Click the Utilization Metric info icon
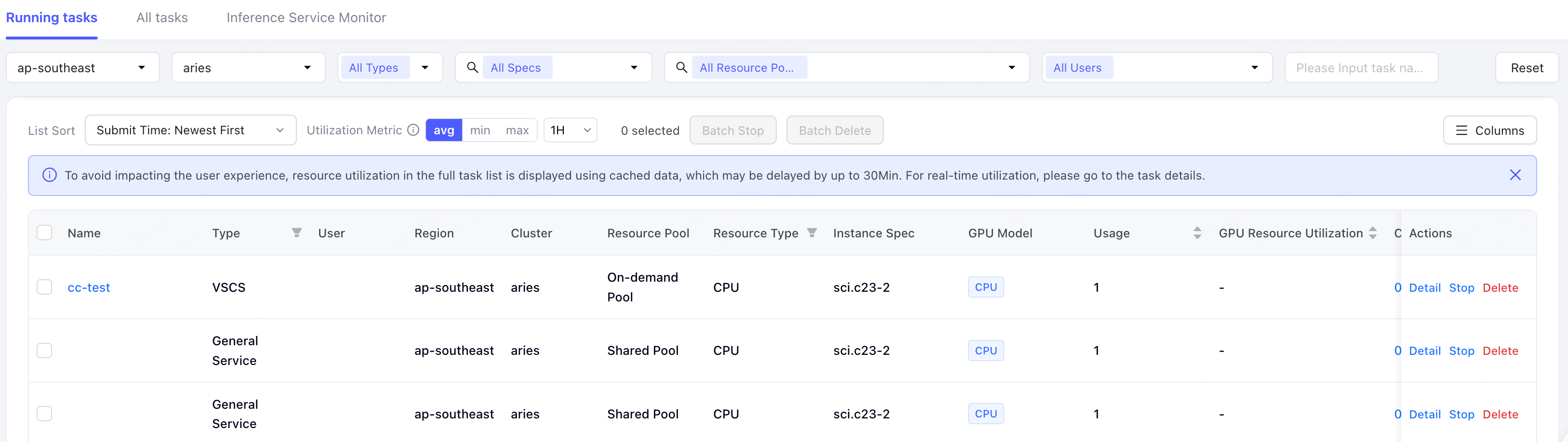 click(413, 130)
